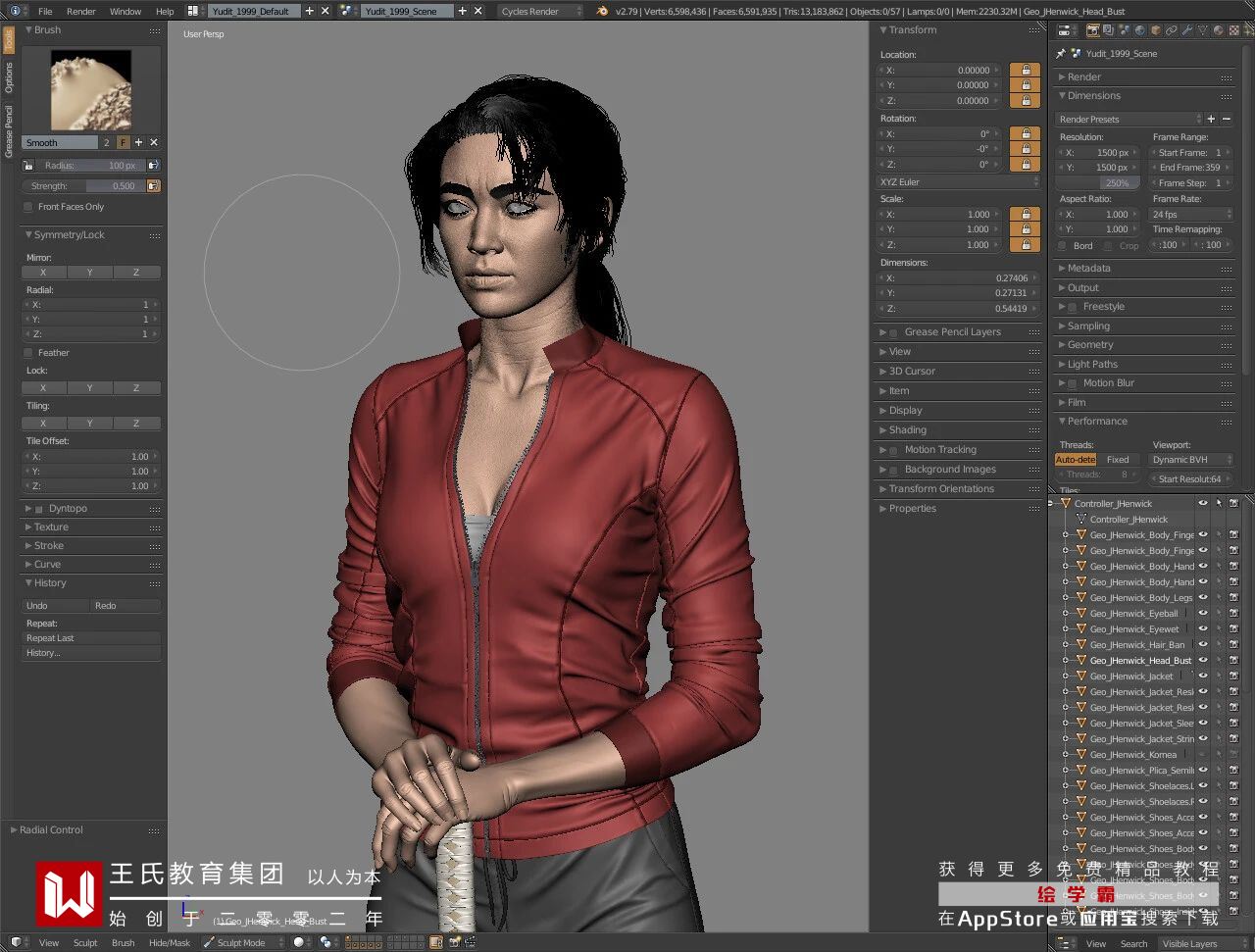
Task: Open the Scene properties tab icon
Action: pyautogui.click(x=1125, y=31)
